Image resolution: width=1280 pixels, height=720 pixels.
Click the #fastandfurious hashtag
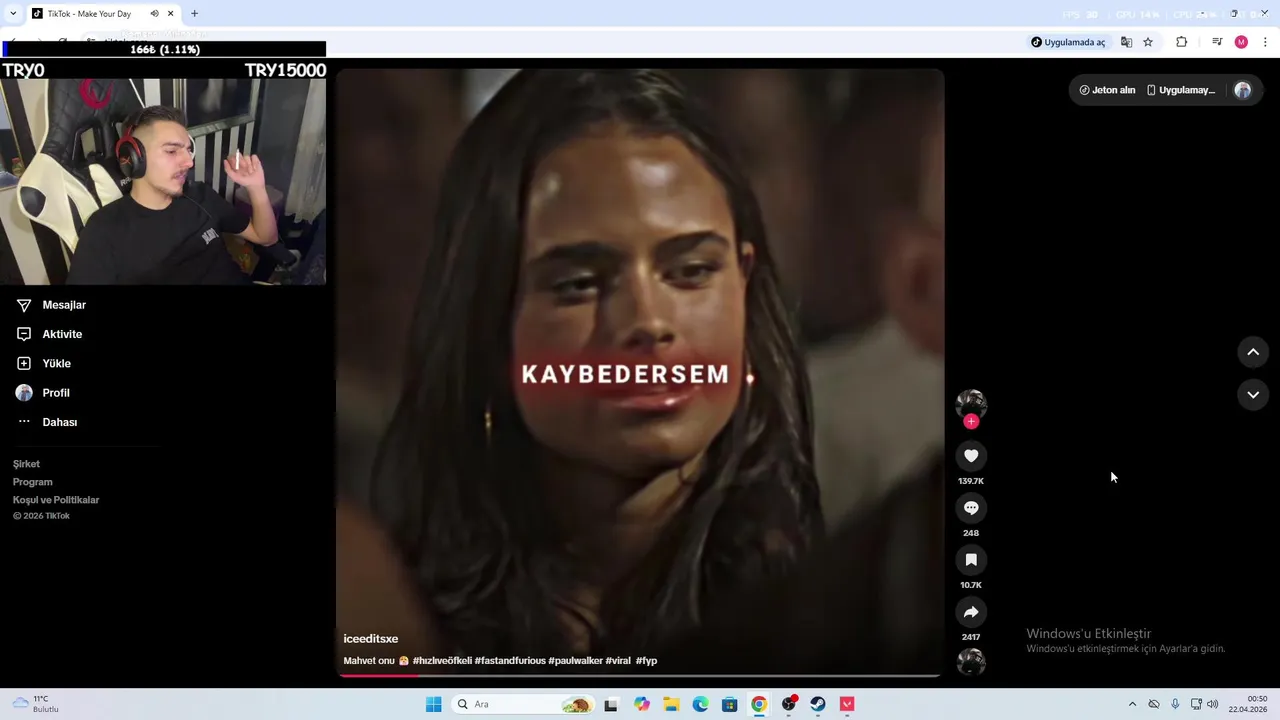pyautogui.click(x=510, y=661)
